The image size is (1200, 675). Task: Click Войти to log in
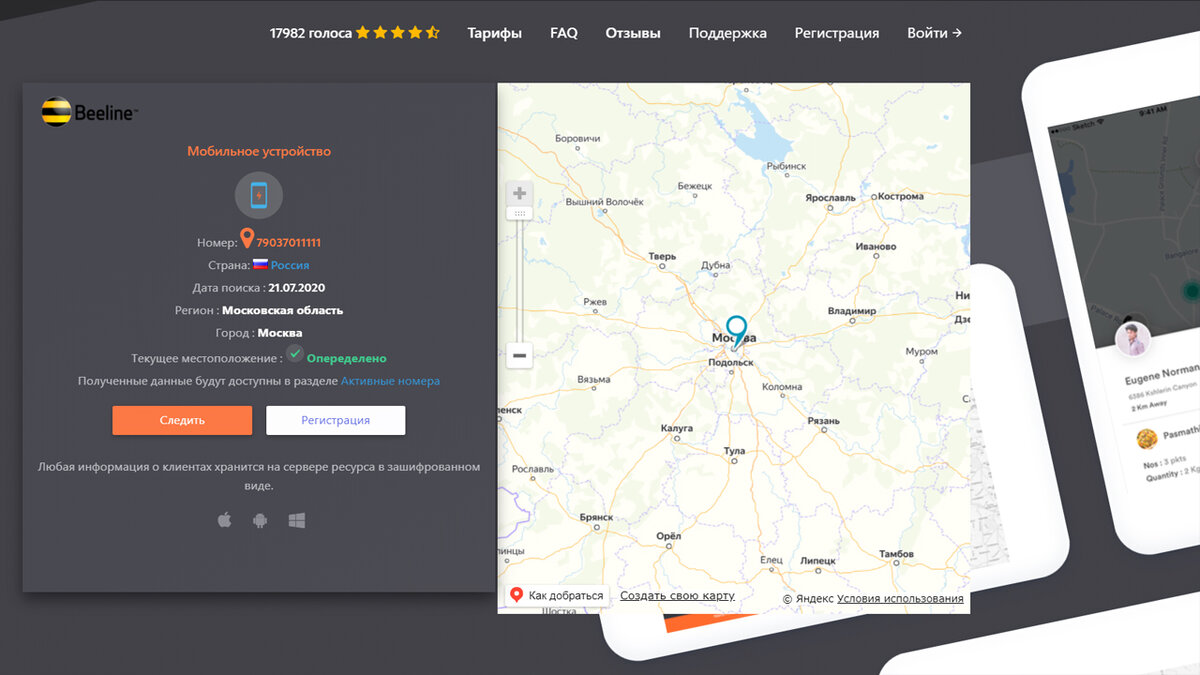tap(934, 33)
